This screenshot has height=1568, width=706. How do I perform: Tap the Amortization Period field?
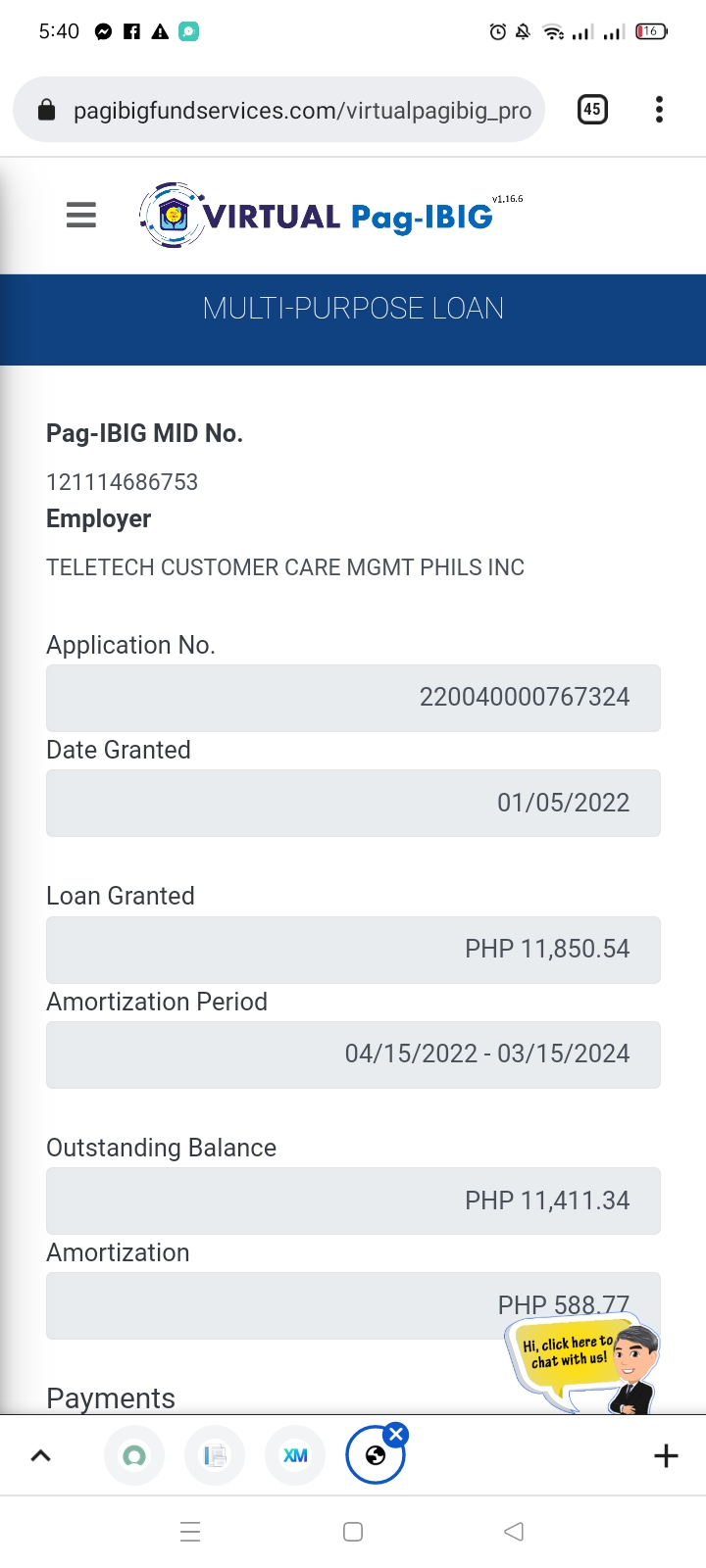tap(353, 1054)
